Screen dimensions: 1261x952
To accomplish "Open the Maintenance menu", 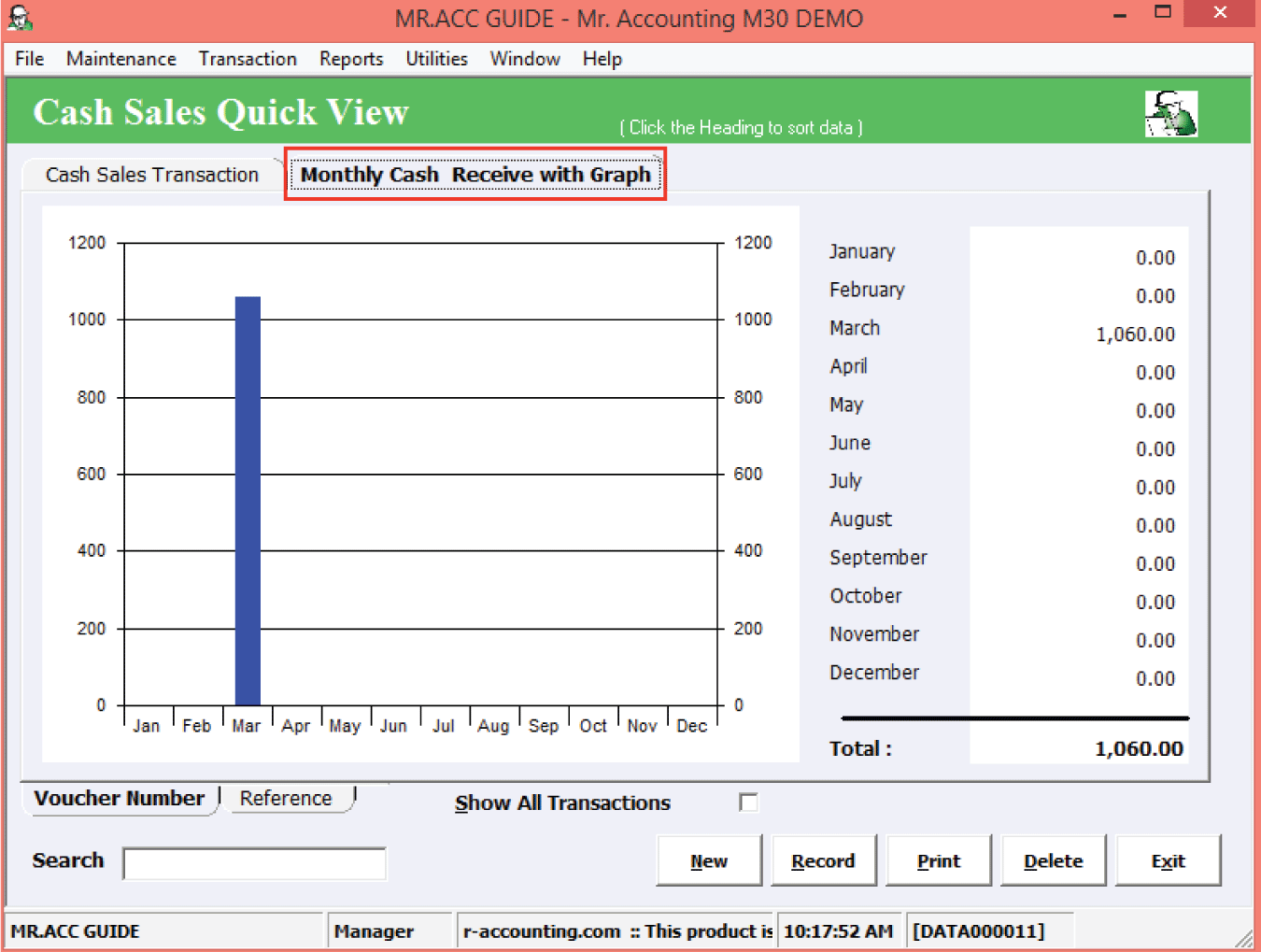I will [120, 59].
